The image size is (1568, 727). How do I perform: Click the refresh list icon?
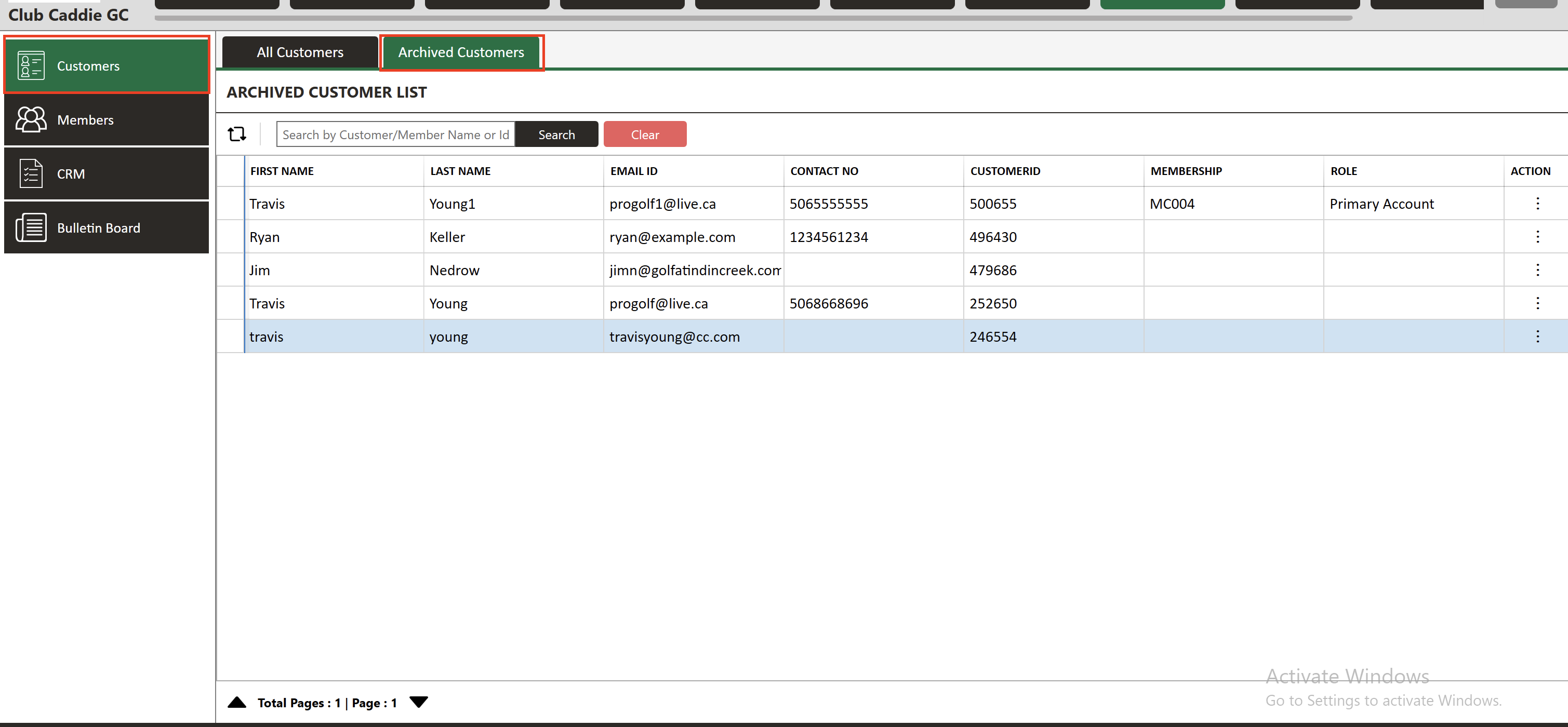tap(237, 134)
